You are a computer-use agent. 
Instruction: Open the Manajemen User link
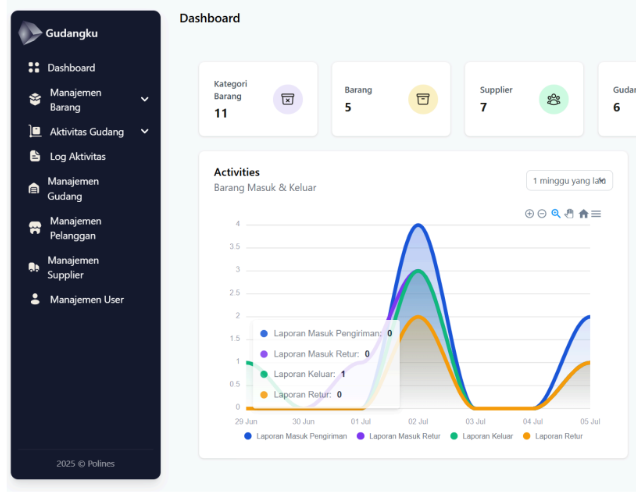86,299
